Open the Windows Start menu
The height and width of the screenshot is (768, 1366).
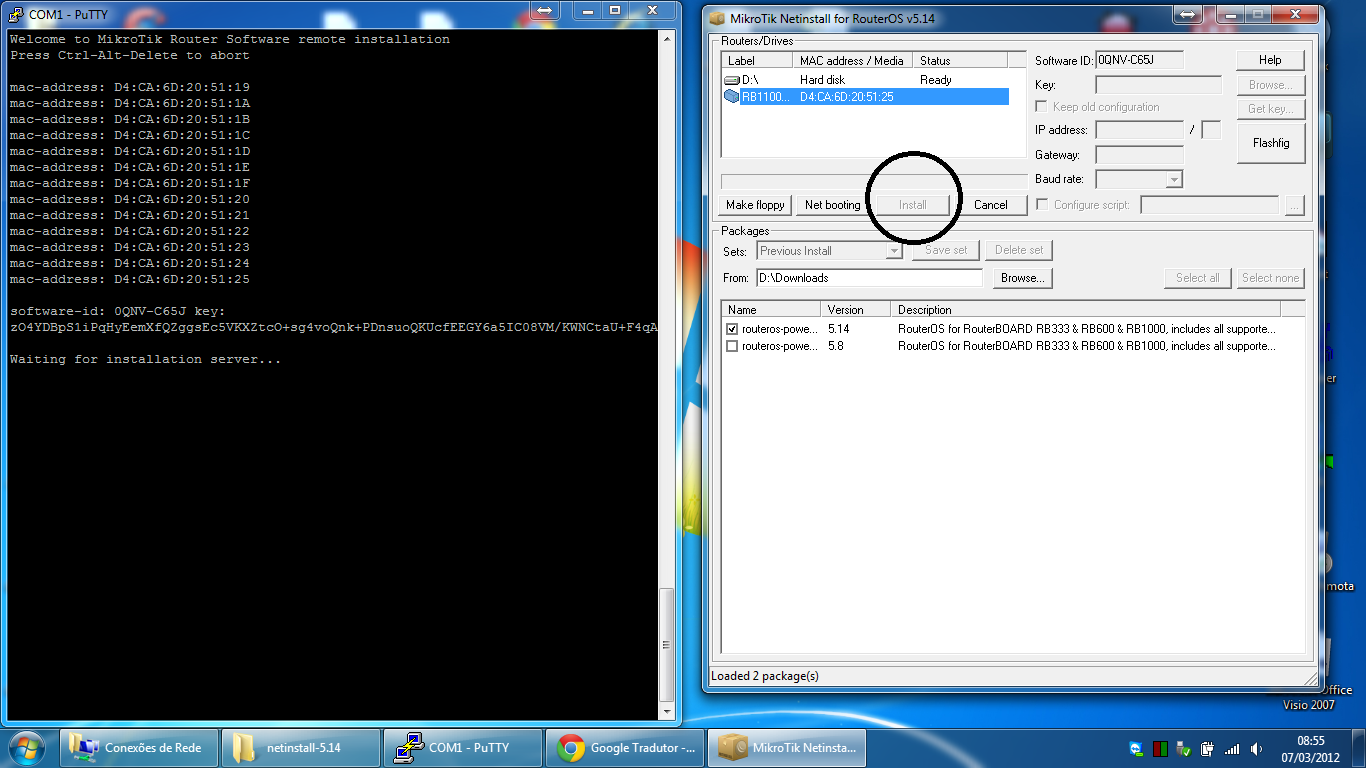26,747
